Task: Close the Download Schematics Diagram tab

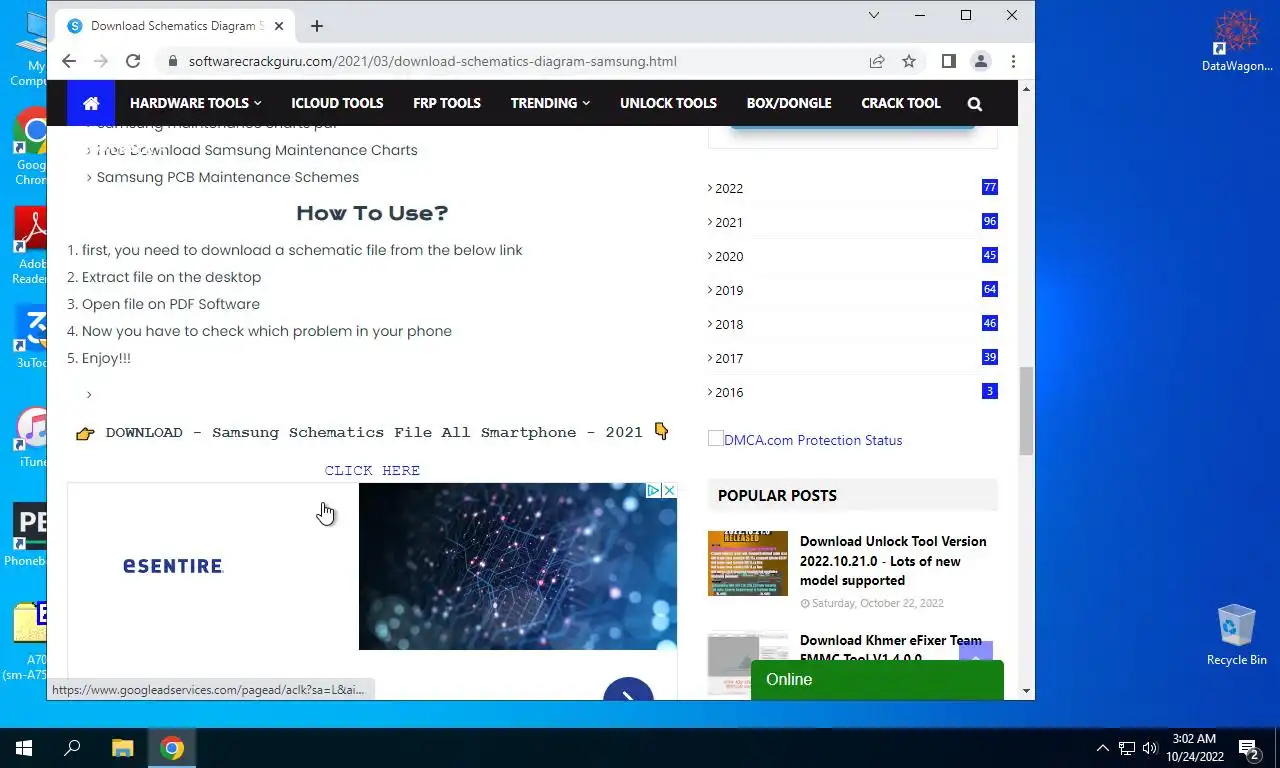Action: (x=278, y=26)
